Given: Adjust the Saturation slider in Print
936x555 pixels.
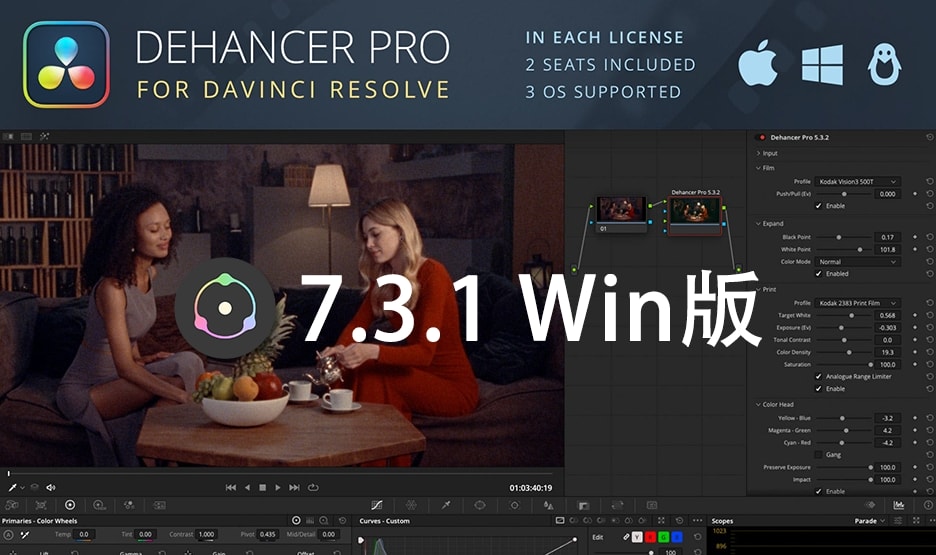Looking at the screenshot, I should [x=843, y=365].
